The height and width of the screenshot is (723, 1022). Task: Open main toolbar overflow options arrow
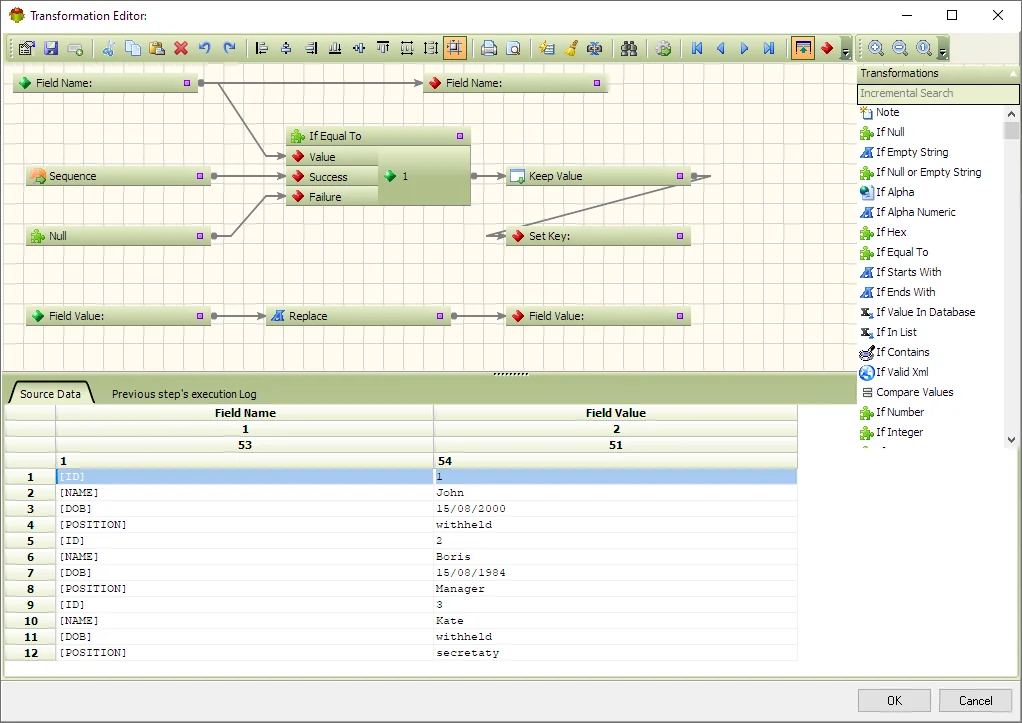[845, 51]
